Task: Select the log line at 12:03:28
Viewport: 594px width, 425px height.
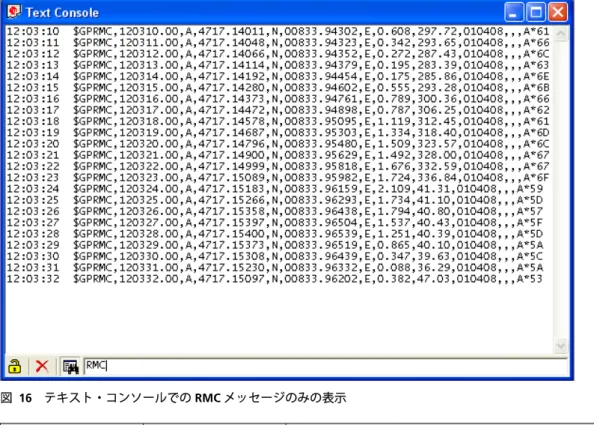Action: 275,234
